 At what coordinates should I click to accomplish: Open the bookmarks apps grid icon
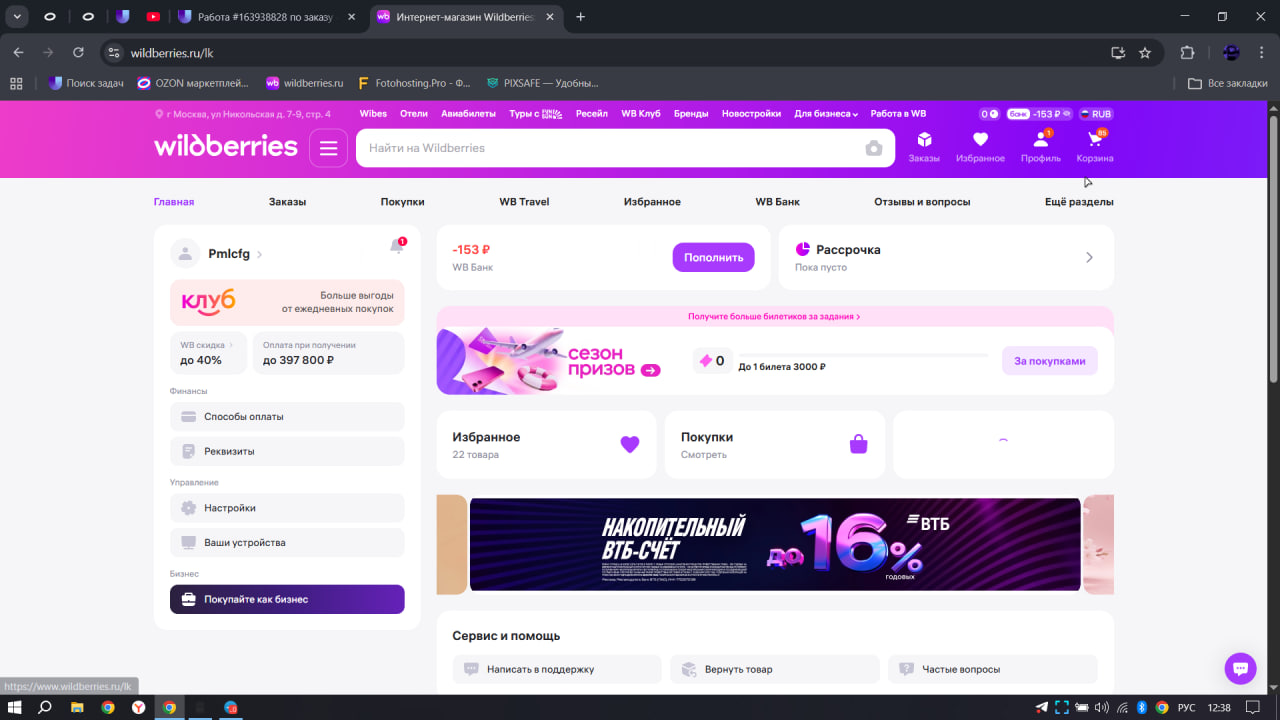(15, 83)
